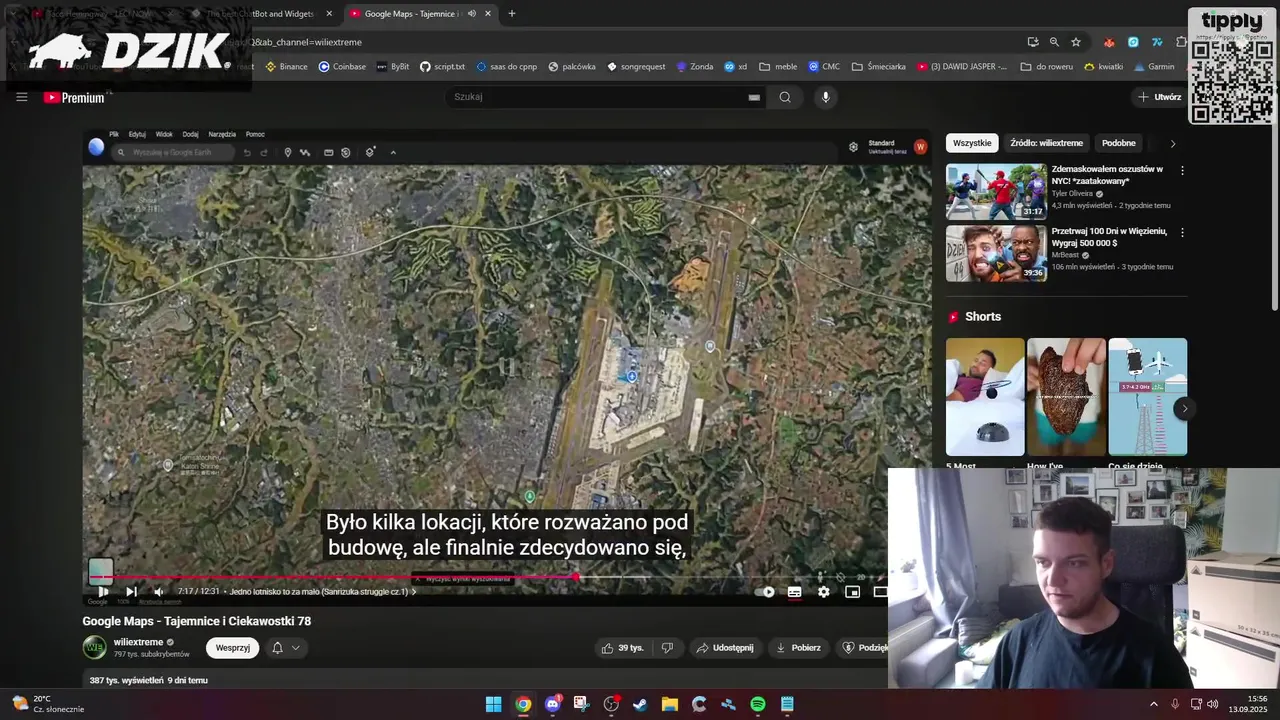The height and width of the screenshot is (720, 1280).
Task: Open notification bell dropdown for channel
Action: click(285, 648)
